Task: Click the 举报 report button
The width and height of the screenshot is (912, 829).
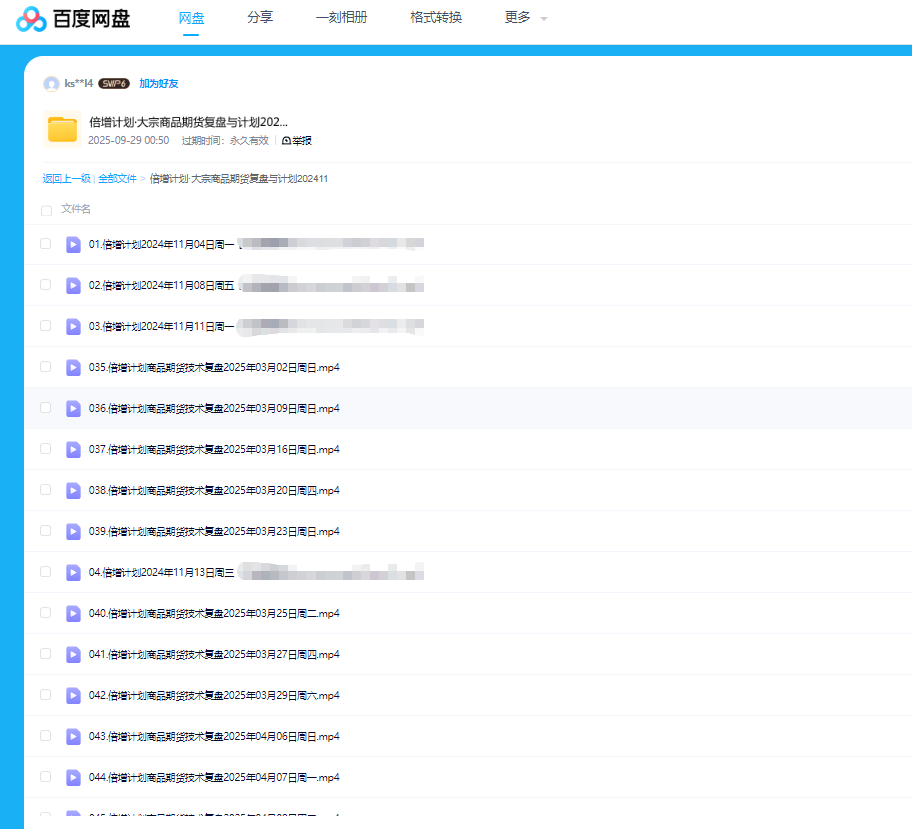Action: 297,141
